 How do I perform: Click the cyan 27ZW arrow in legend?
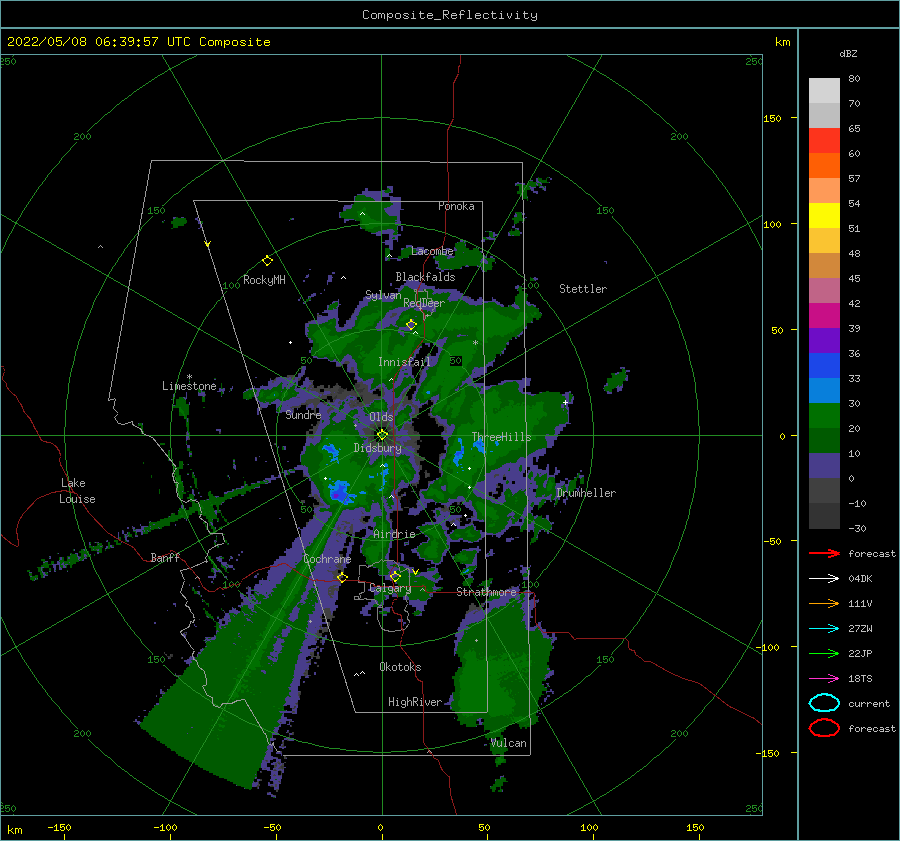tap(824, 629)
